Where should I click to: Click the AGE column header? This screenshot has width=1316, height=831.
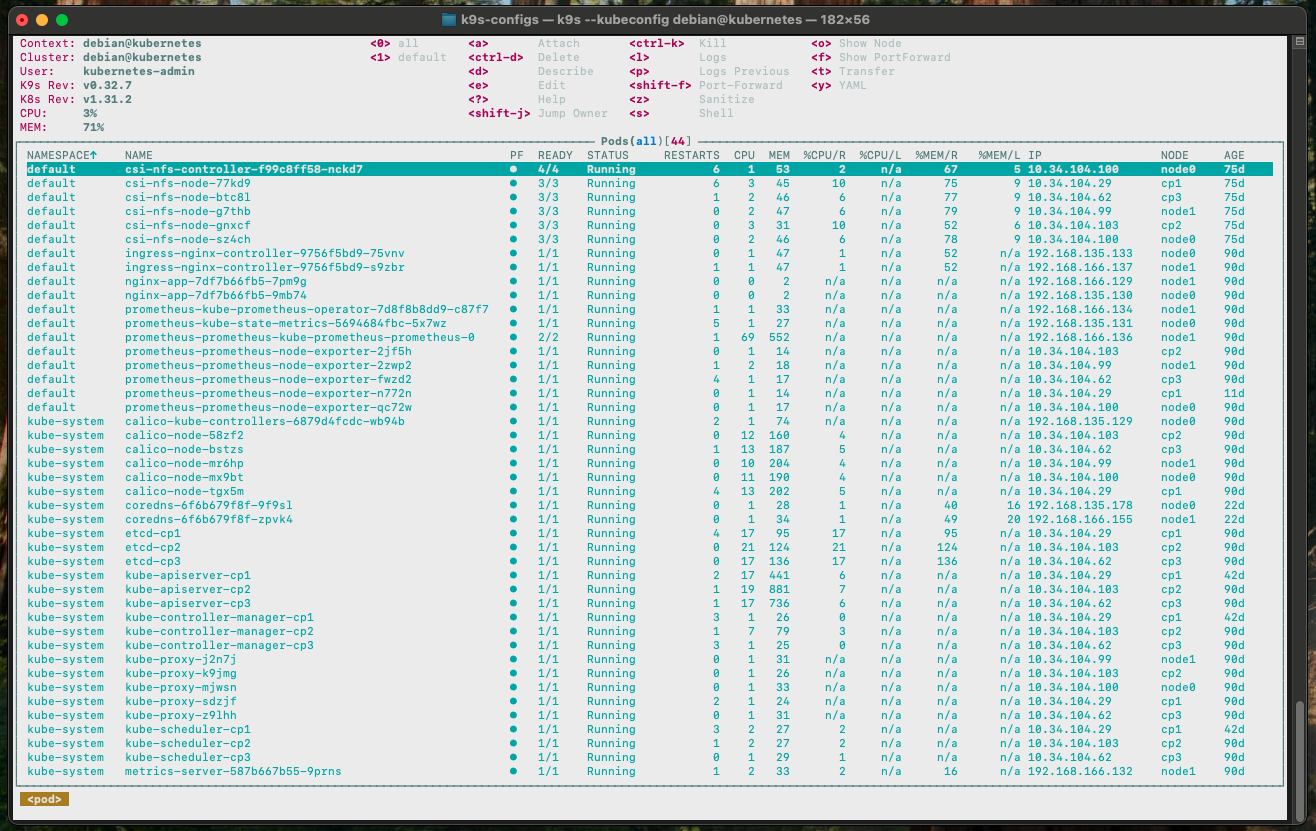tap(1234, 156)
